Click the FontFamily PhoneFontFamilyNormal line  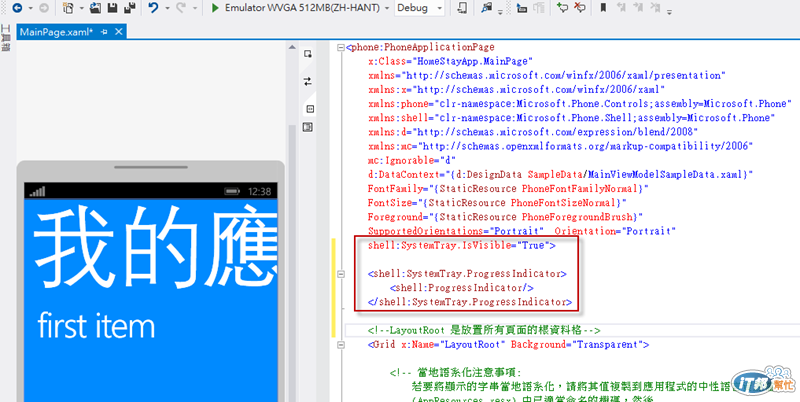[508, 189]
